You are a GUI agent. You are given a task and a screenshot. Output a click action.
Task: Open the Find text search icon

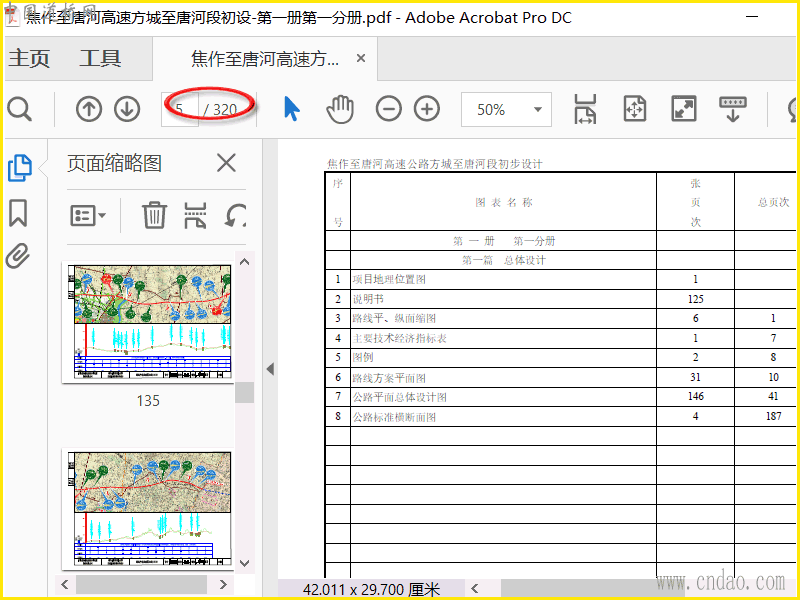click(20, 109)
